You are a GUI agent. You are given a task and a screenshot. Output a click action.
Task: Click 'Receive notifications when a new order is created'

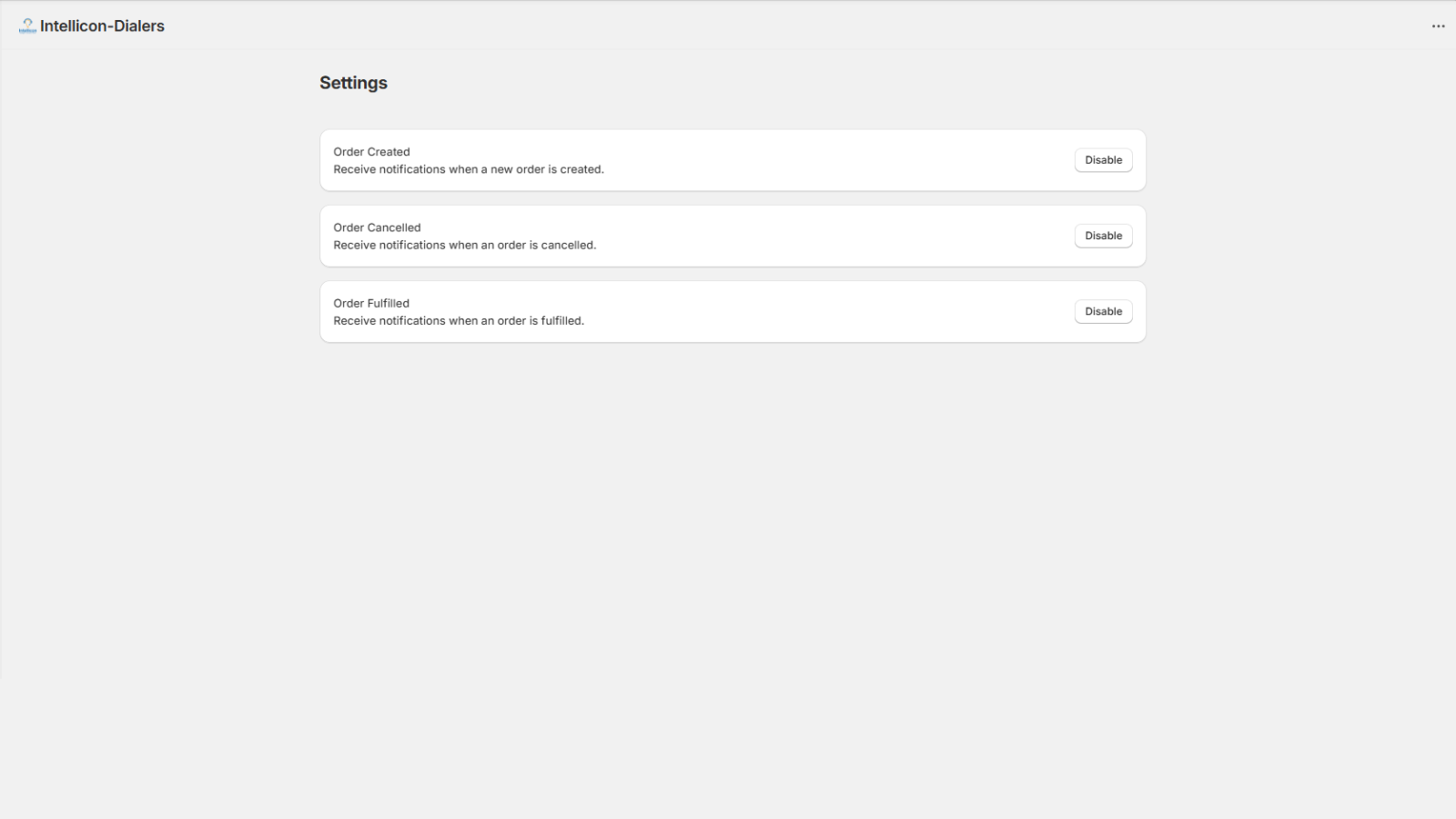[x=469, y=169]
